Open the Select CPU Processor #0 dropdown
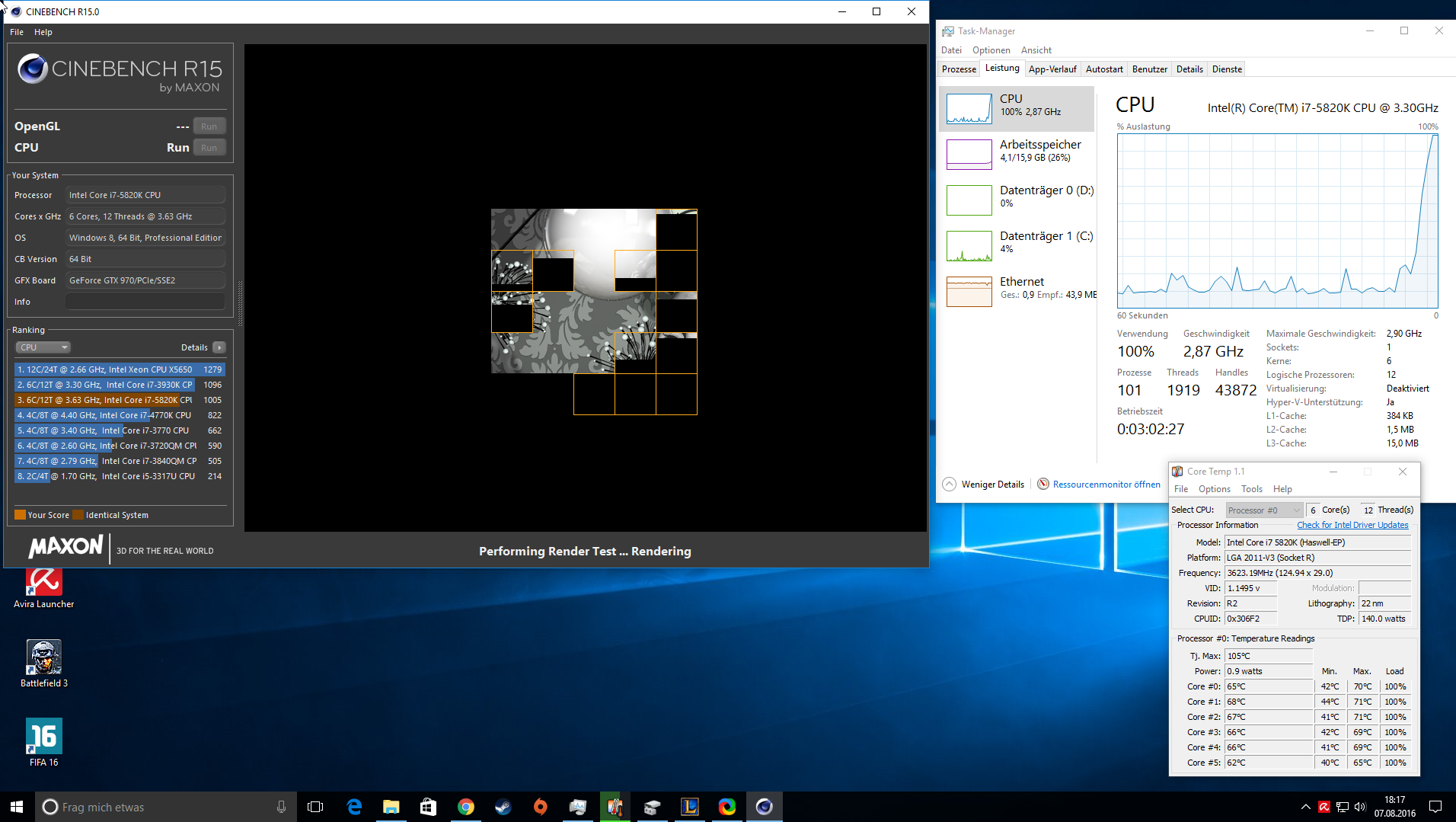Viewport: 1456px width, 822px height. coord(1264,510)
